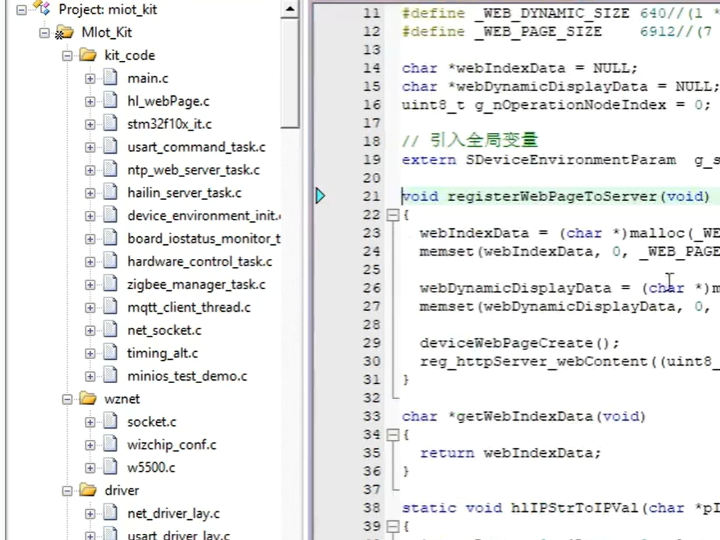The width and height of the screenshot is (720, 540).
Task: Collapse the kit_code group in project tree
Action: point(67,55)
